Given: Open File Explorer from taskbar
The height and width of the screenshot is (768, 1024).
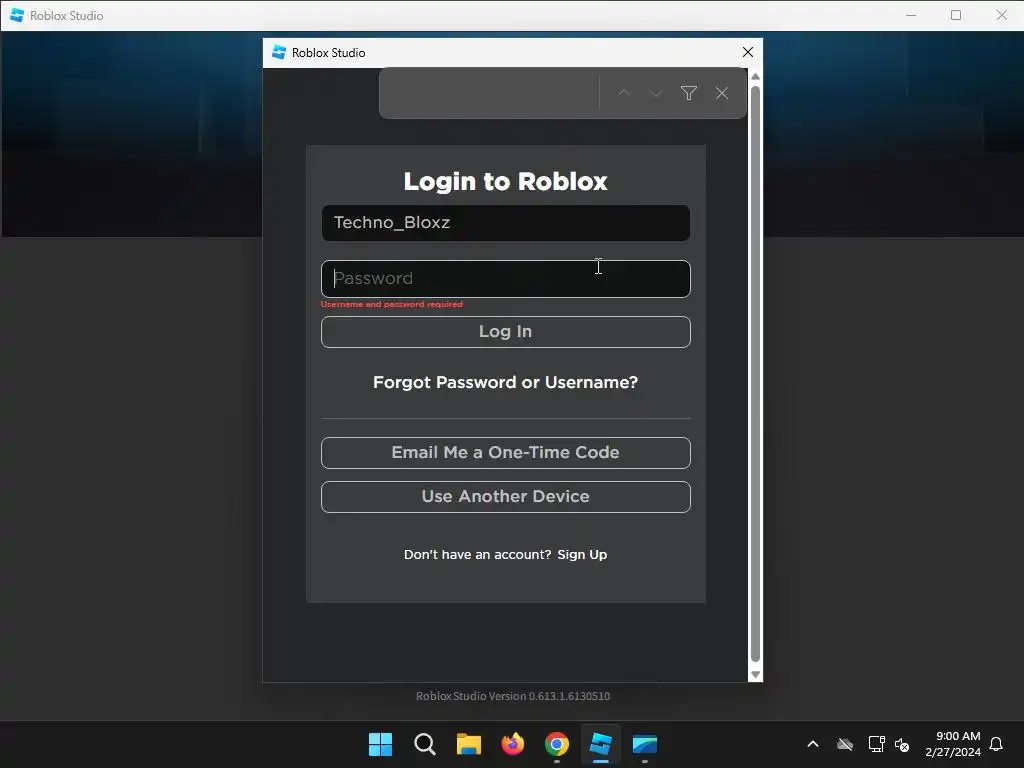Looking at the screenshot, I should click(x=468, y=744).
